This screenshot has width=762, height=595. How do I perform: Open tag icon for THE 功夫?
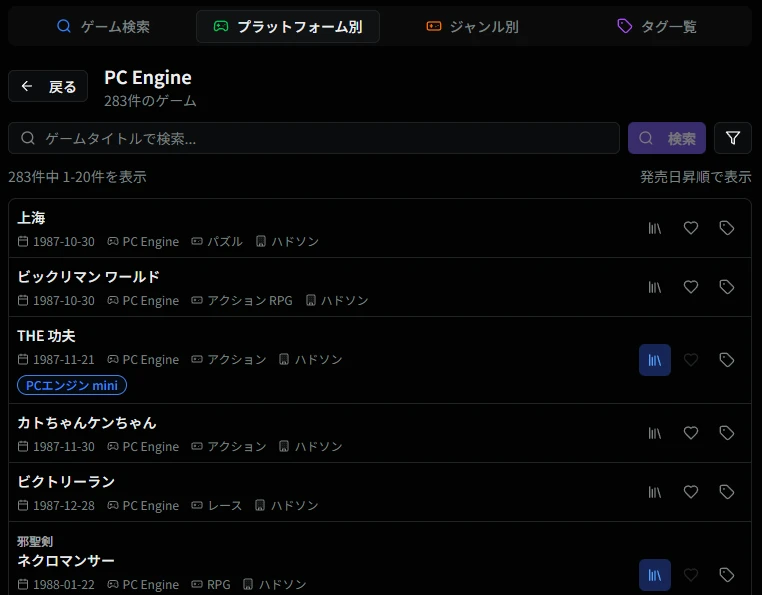[727, 360]
